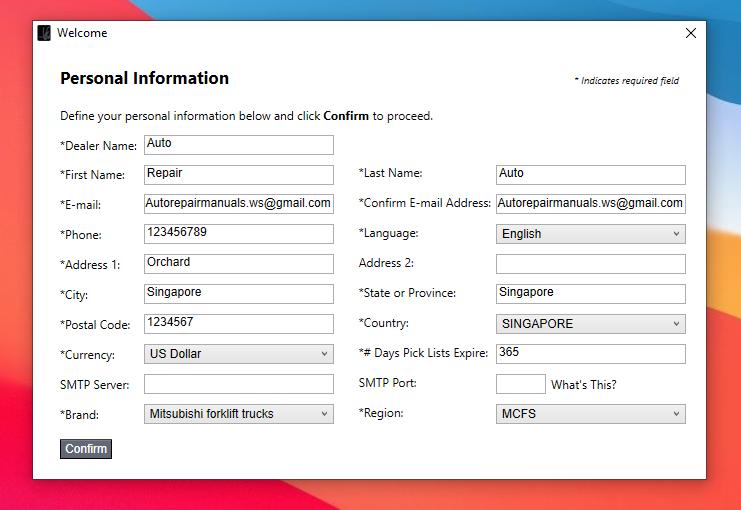Open the Region dropdown showing MCFS
The width and height of the screenshot is (741, 510).
tap(591, 414)
